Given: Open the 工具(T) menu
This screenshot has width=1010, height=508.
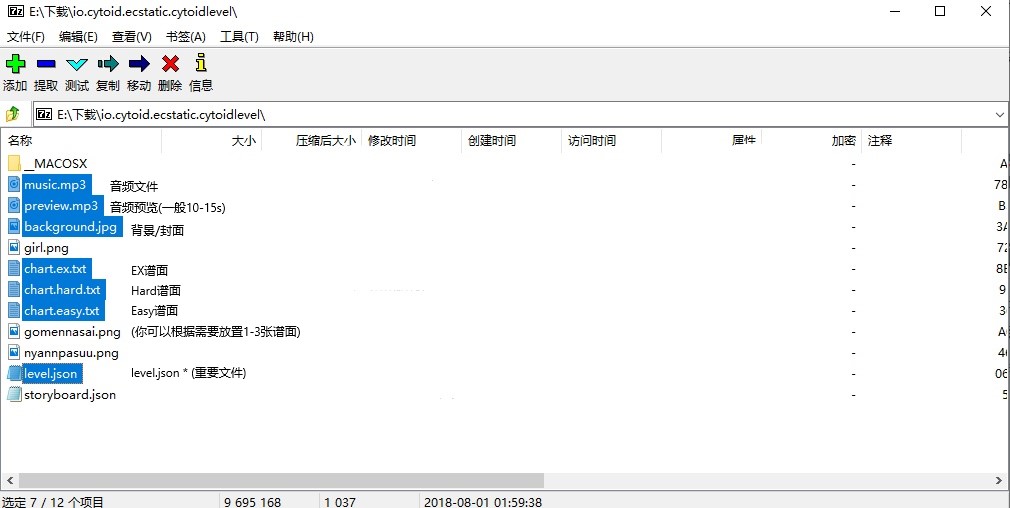Looking at the screenshot, I should click(239, 37).
